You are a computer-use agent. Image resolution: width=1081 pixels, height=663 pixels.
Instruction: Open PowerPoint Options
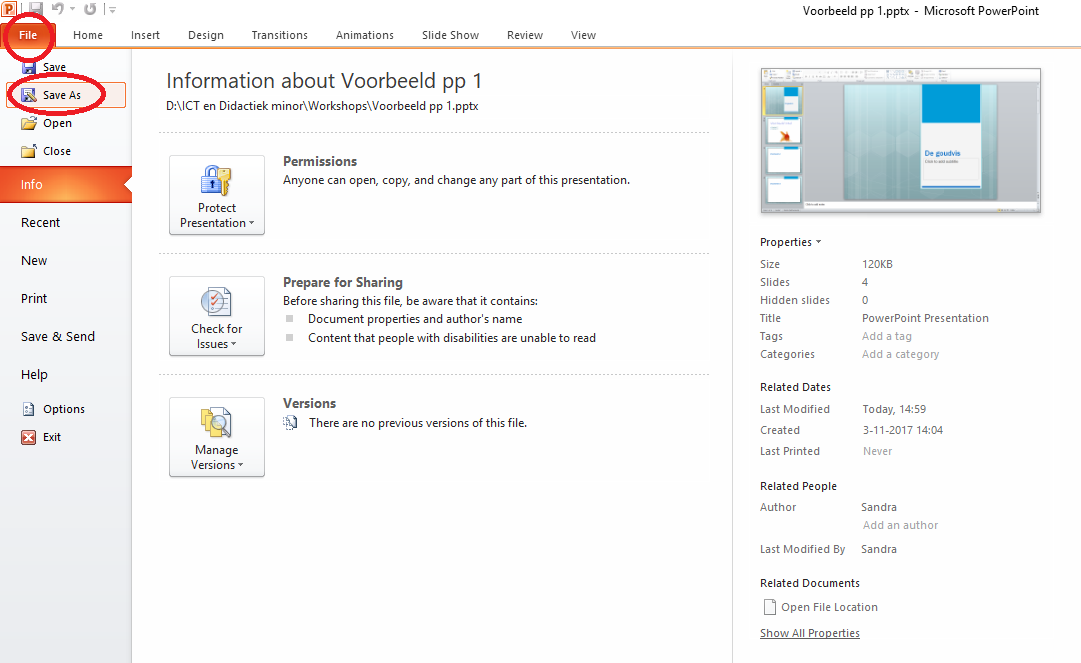[29, 409]
